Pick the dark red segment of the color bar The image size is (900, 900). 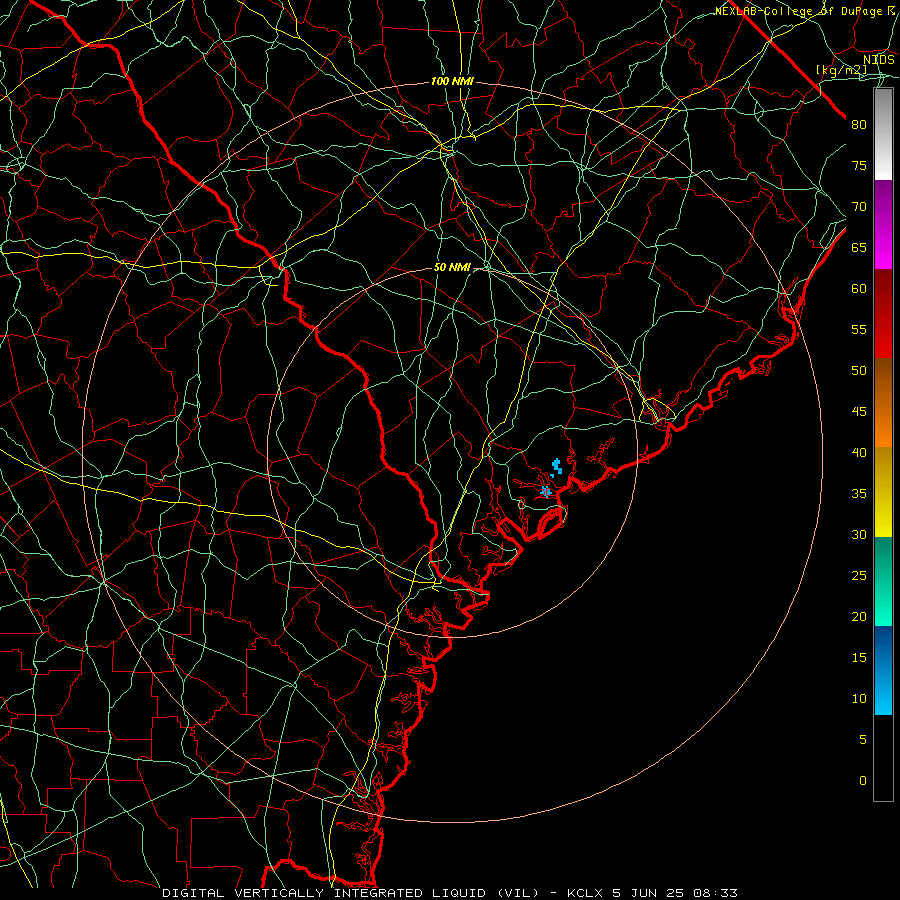[883, 314]
